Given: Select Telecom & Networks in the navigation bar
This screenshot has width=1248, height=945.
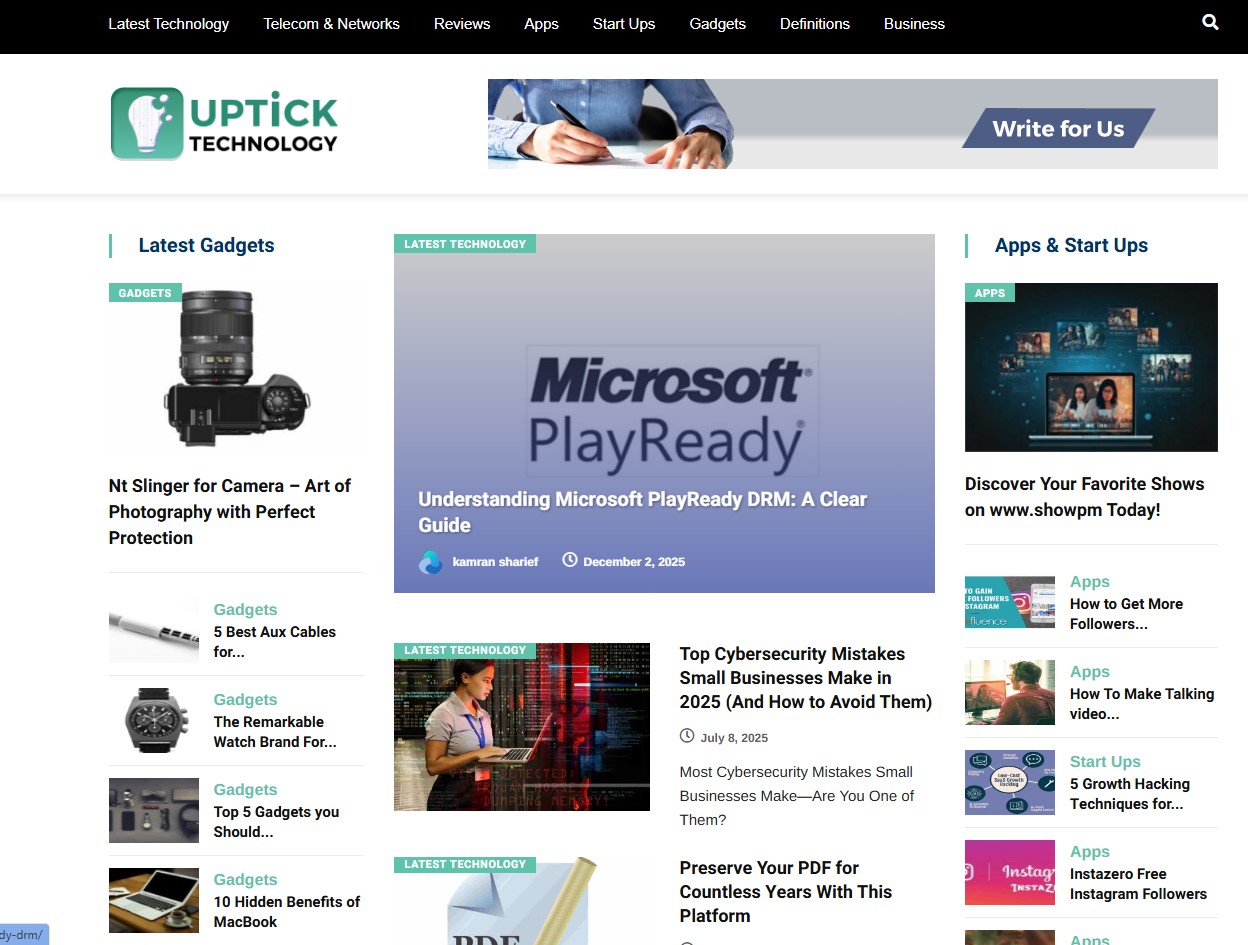Looking at the screenshot, I should pos(331,23).
